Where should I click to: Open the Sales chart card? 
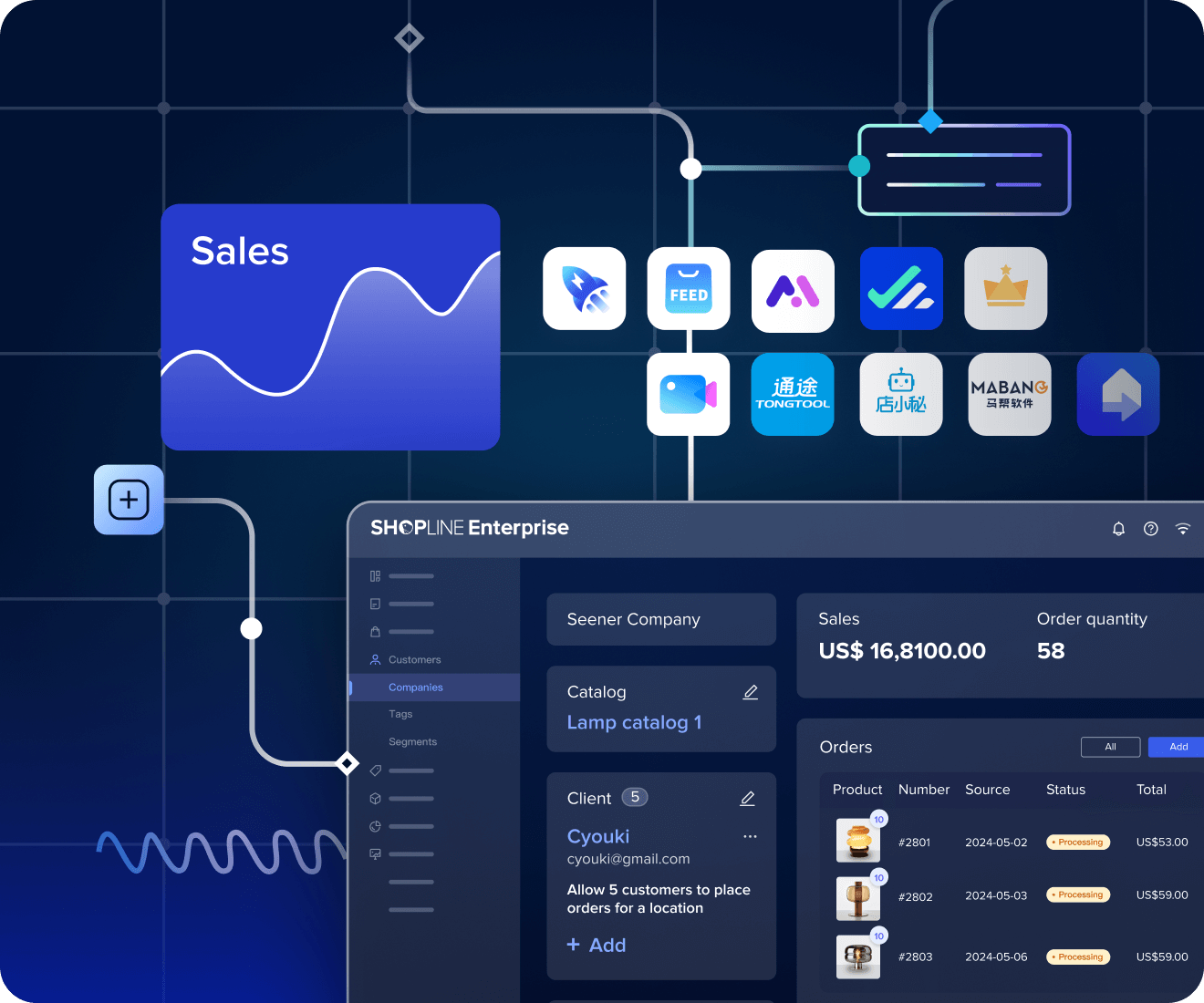click(x=331, y=327)
